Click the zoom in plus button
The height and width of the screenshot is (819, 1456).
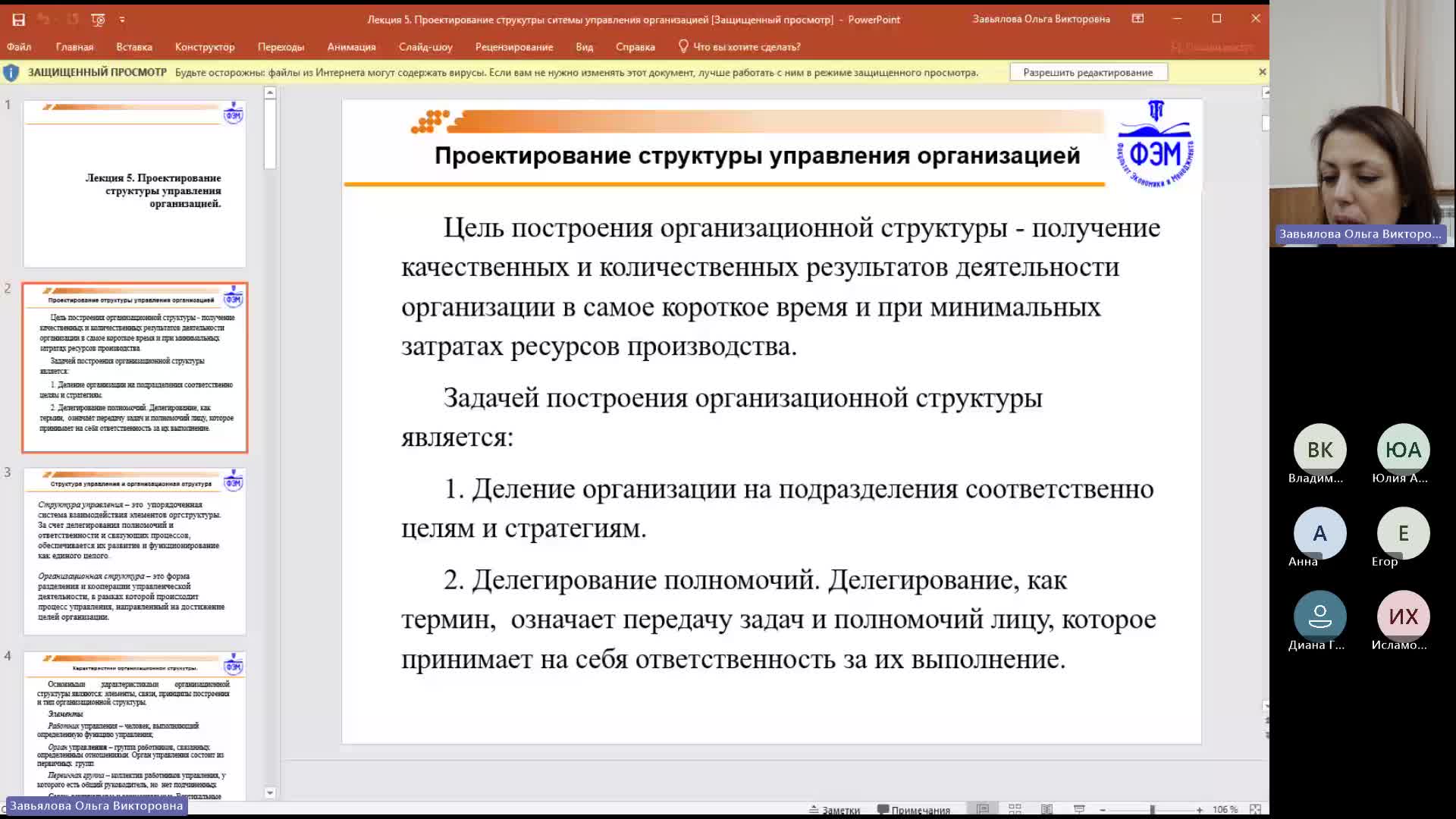1199,810
